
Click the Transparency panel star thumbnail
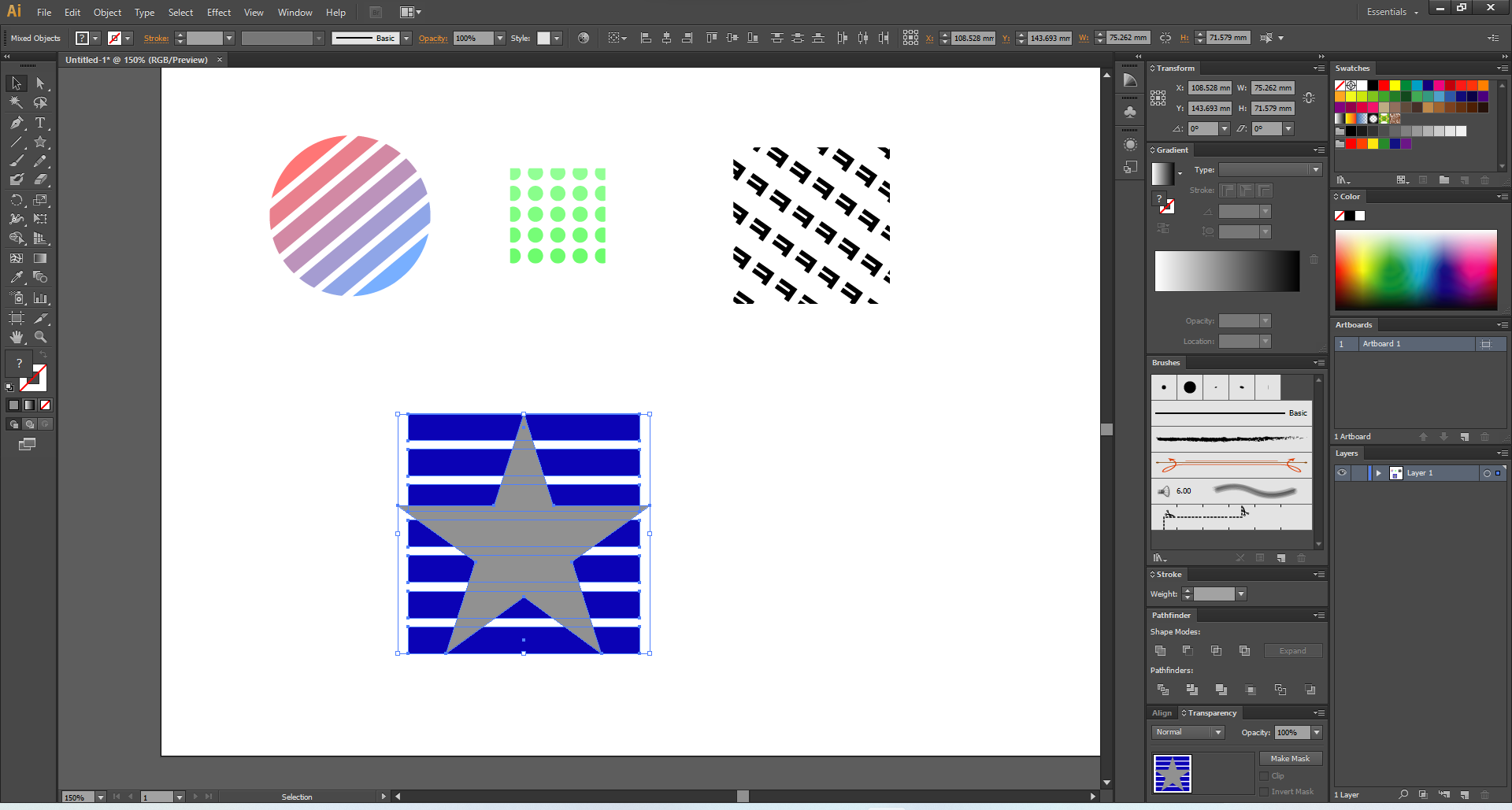[x=1173, y=774]
